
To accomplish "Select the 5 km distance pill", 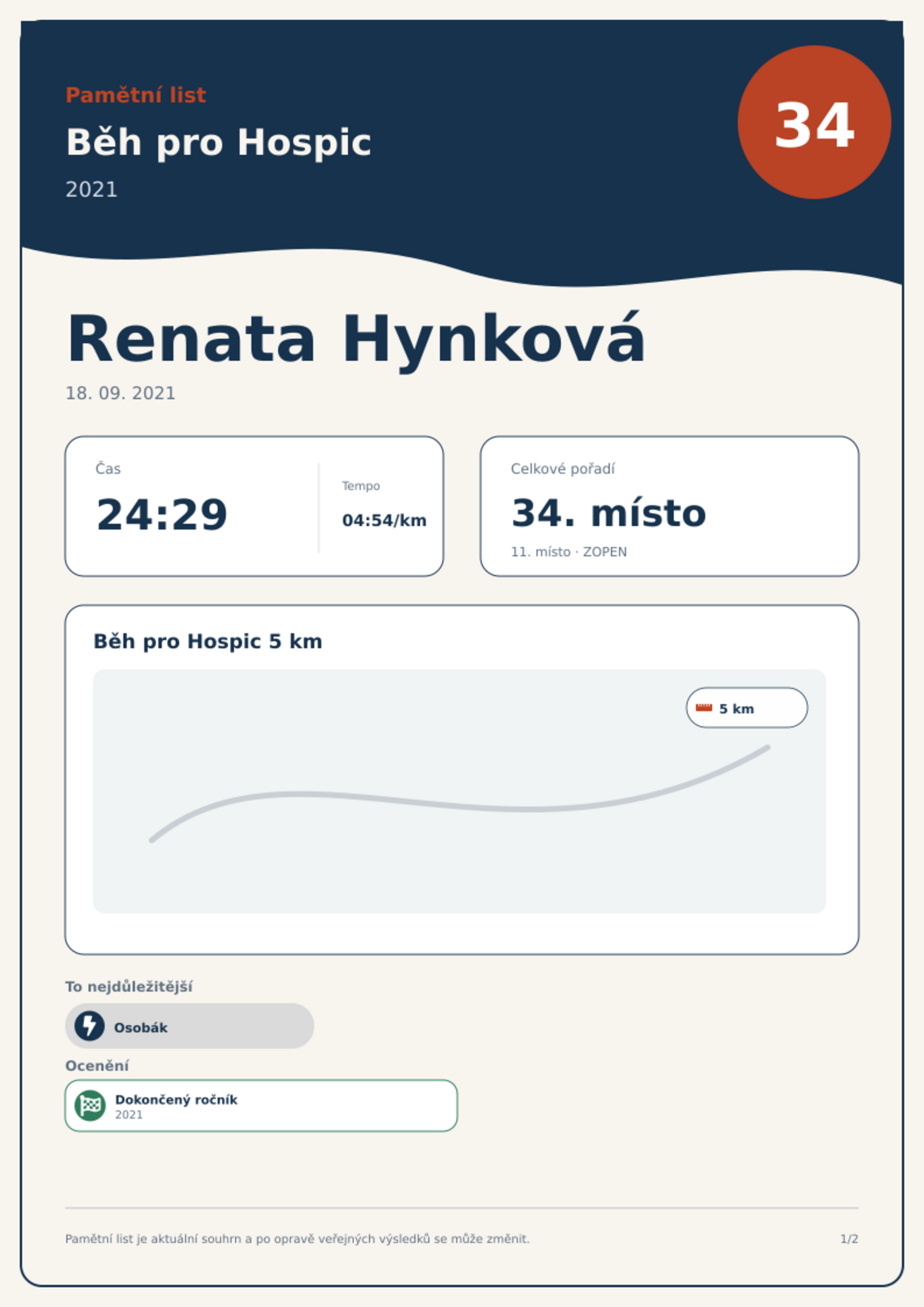I will click(x=747, y=708).
